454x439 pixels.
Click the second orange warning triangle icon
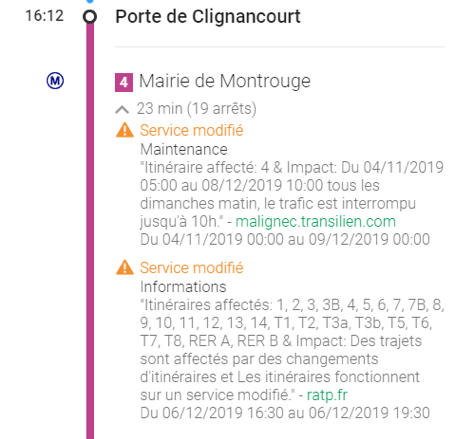125,267
